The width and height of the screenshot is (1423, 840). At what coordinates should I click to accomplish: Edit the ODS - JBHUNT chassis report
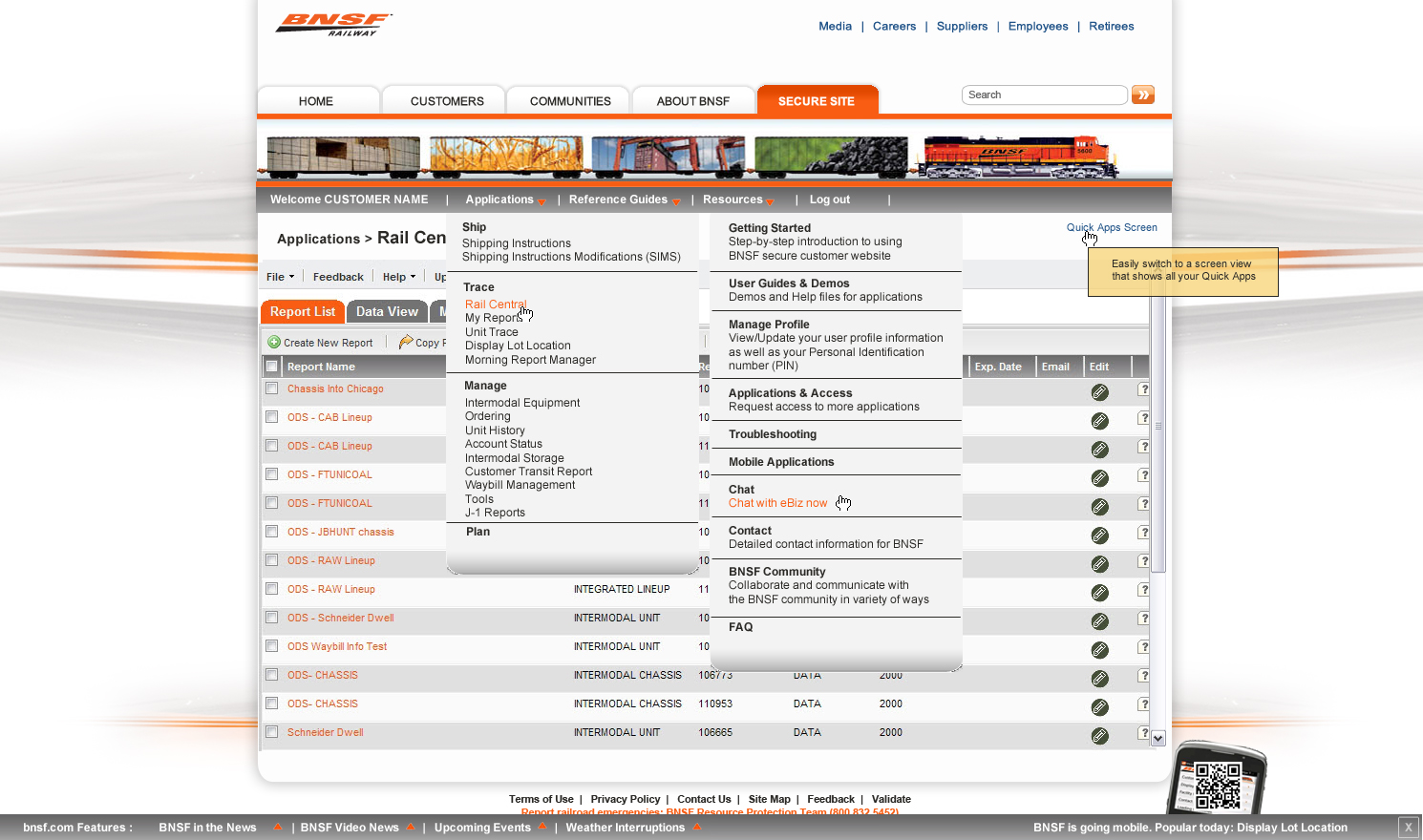[x=1100, y=535]
